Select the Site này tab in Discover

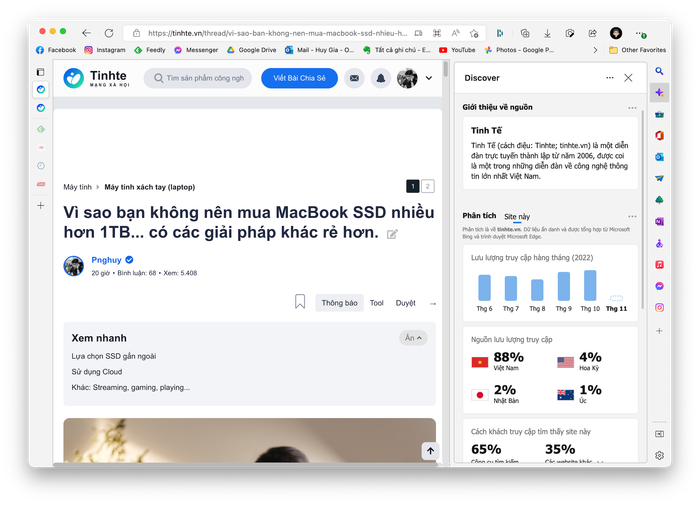tap(517, 216)
